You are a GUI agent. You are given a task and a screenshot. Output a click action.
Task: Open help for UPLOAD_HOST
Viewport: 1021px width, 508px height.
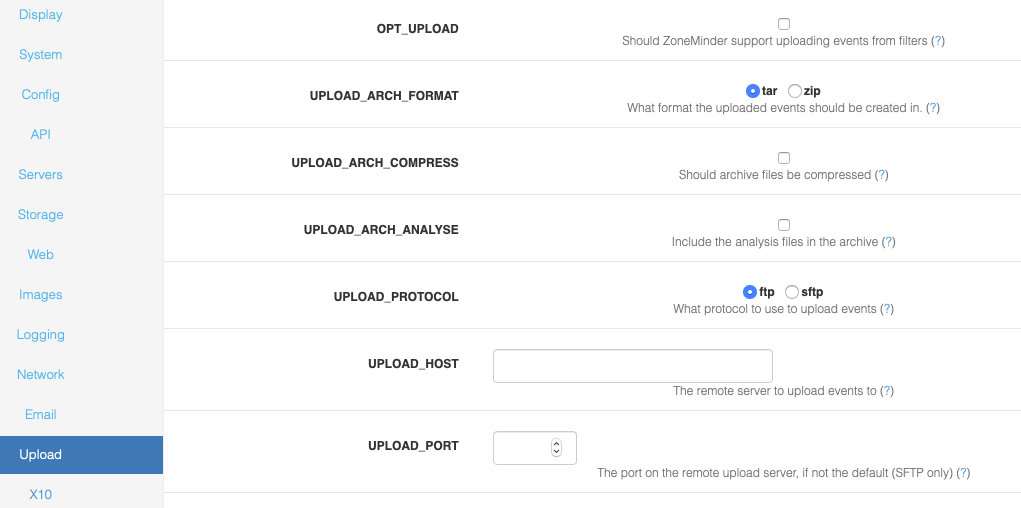pyautogui.click(x=887, y=391)
